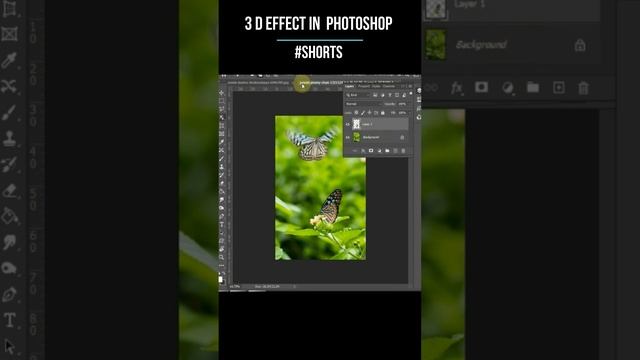Hide Background layer in small Layers panel
This screenshot has height=360, width=640.
[347, 138]
